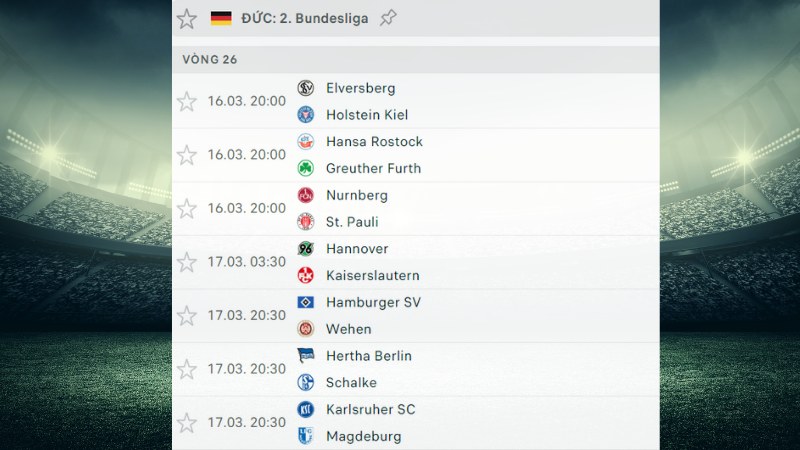
Task: Click the Schalke club logo
Action: pyautogui.click(x=306, y=383)
